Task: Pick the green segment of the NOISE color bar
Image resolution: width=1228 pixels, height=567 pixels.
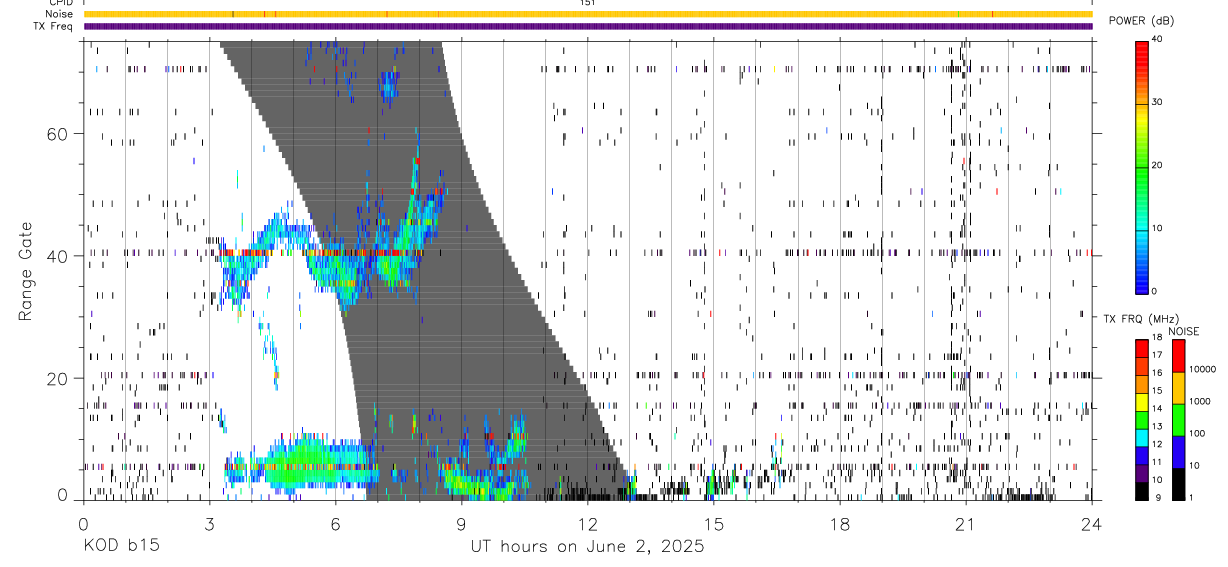Action: point(1178,420)
